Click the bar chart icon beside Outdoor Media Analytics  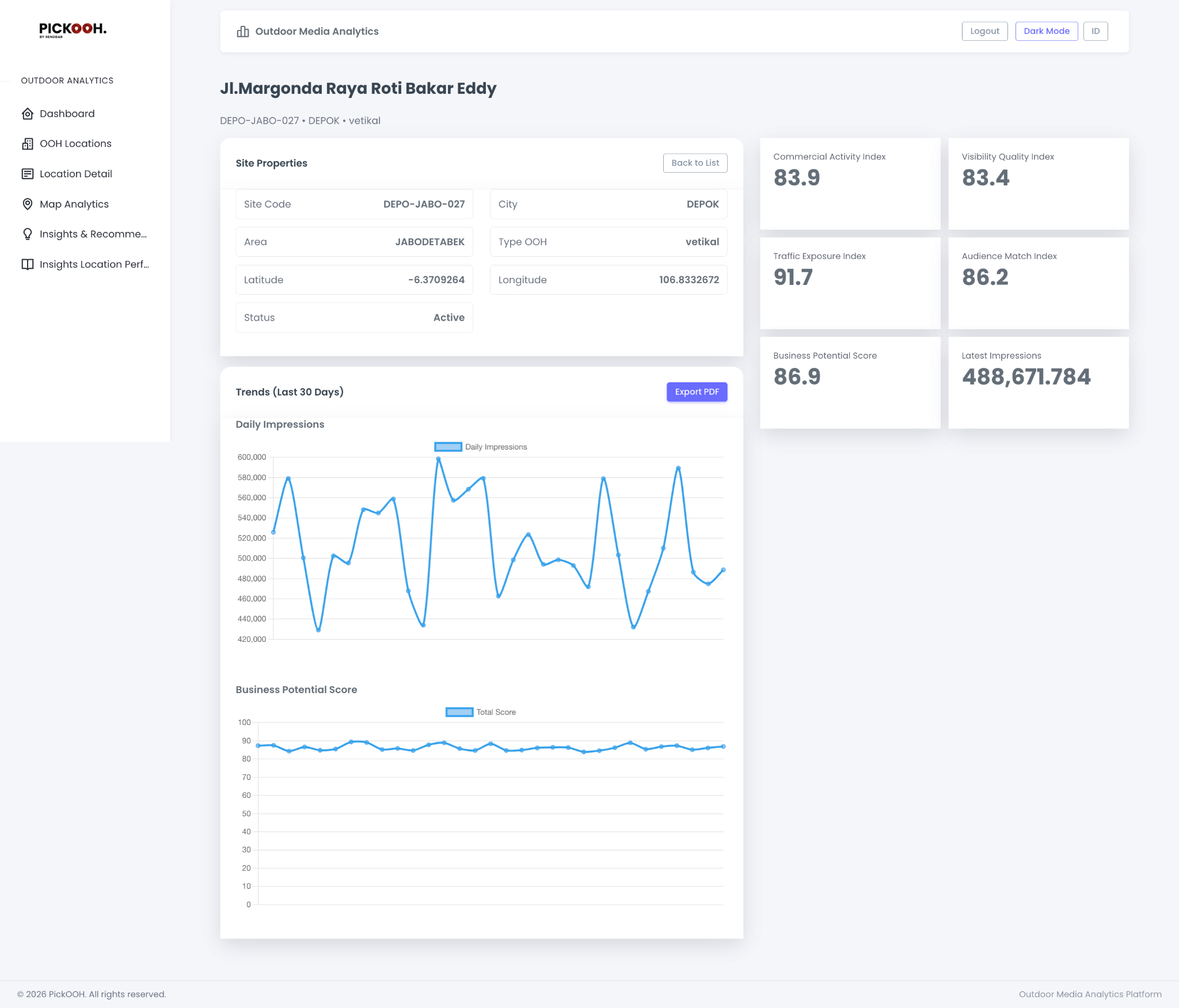242,31
